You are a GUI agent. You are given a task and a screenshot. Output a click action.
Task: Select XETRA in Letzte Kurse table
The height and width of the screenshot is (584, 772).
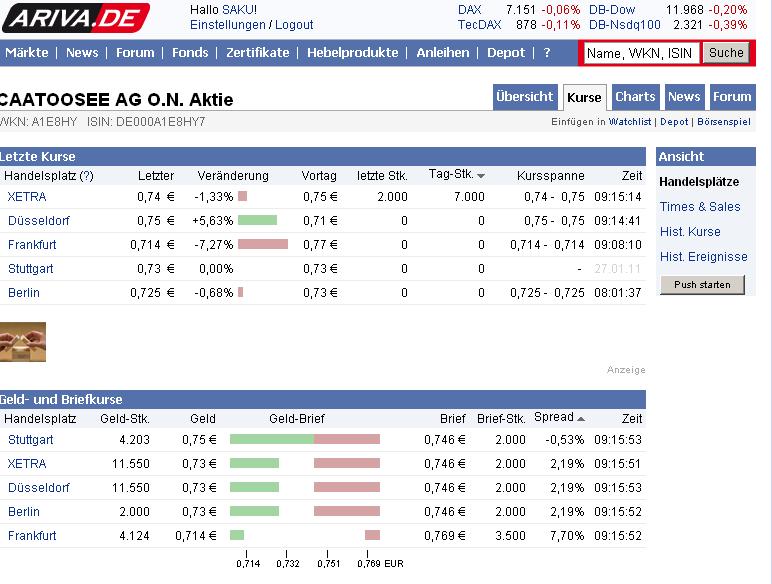pos(27,197)
